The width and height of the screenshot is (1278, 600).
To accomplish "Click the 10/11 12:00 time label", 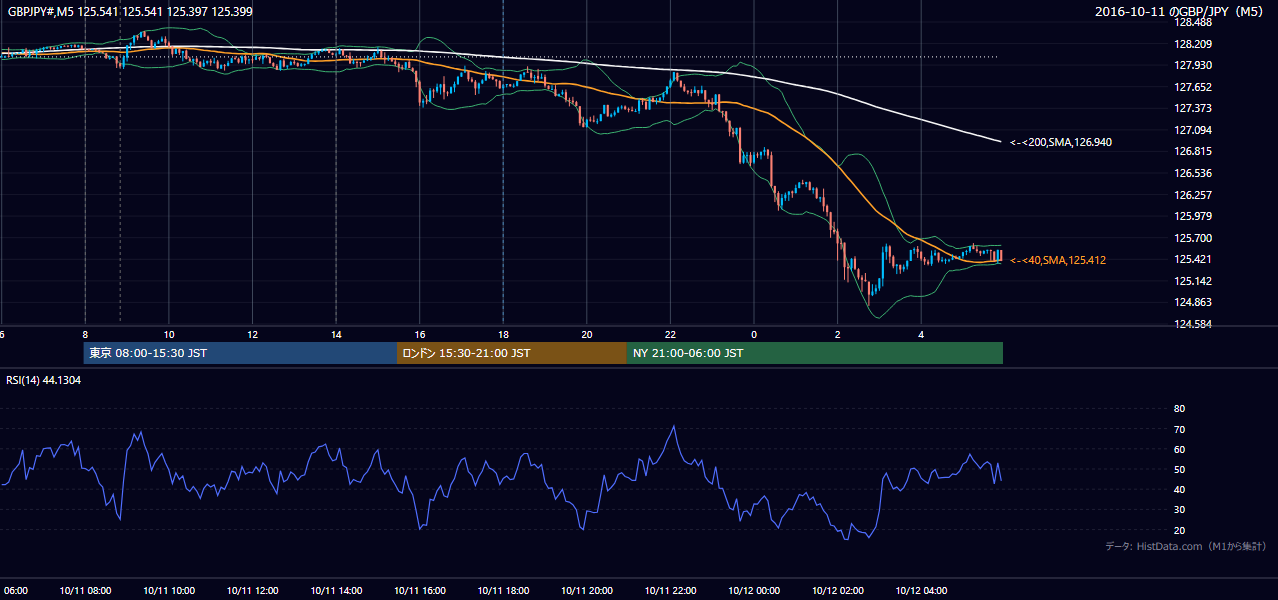I will (252, 590).
